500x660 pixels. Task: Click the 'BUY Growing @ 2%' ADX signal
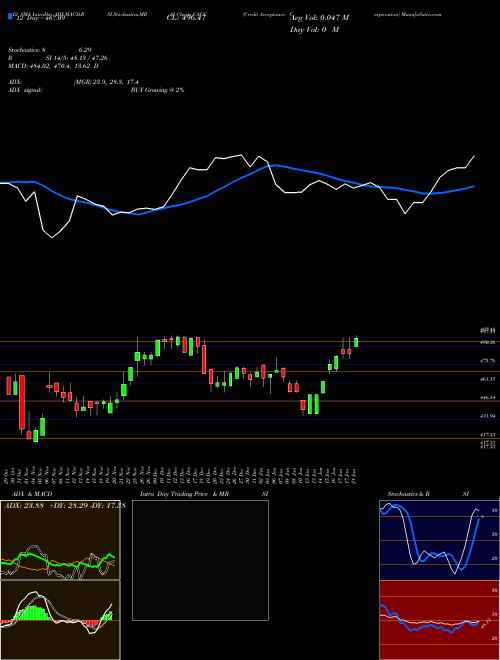157,90
